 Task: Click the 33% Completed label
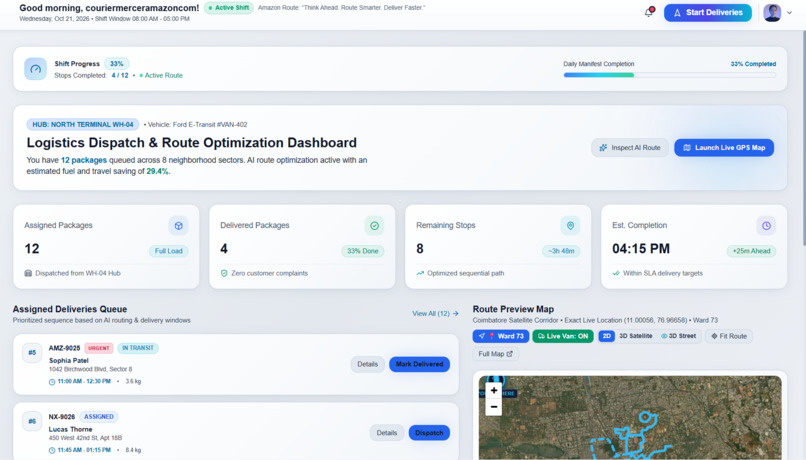coord(753,64)
